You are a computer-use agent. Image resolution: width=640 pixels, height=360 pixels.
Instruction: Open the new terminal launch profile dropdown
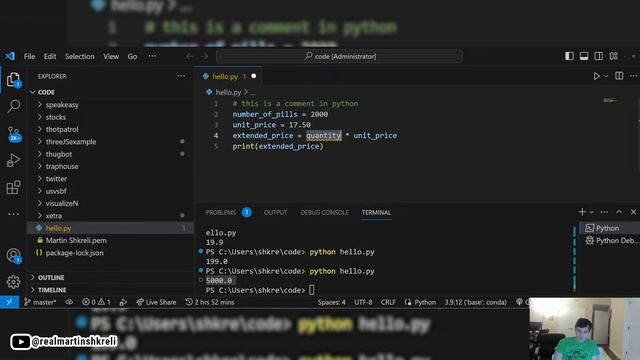tap(591, 212)
